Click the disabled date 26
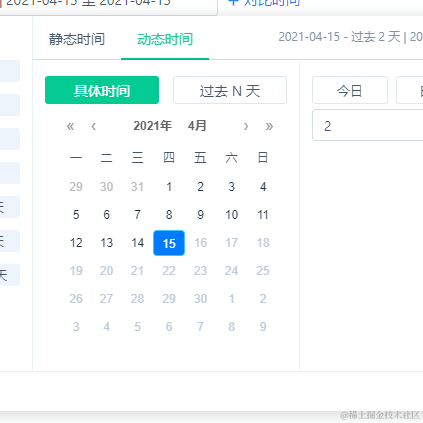Image resolution: width=423 pixels, height=423 pixels. tap(76, 299)
